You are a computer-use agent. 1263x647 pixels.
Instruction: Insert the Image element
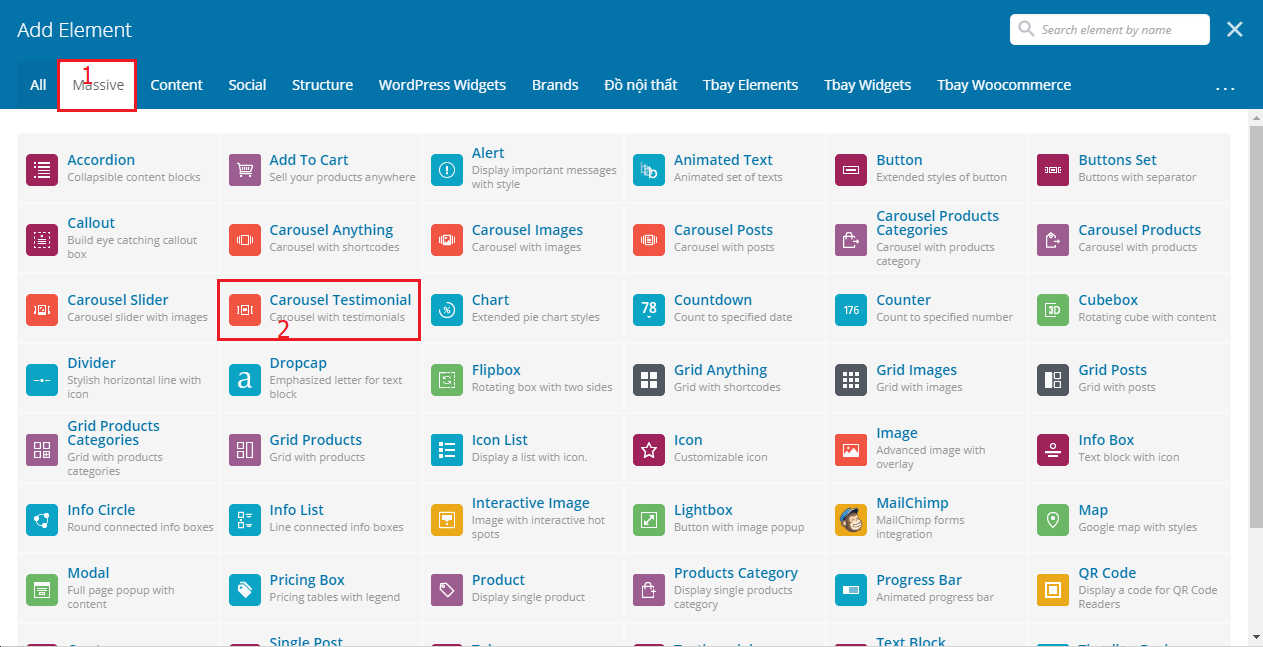(925, 450)
